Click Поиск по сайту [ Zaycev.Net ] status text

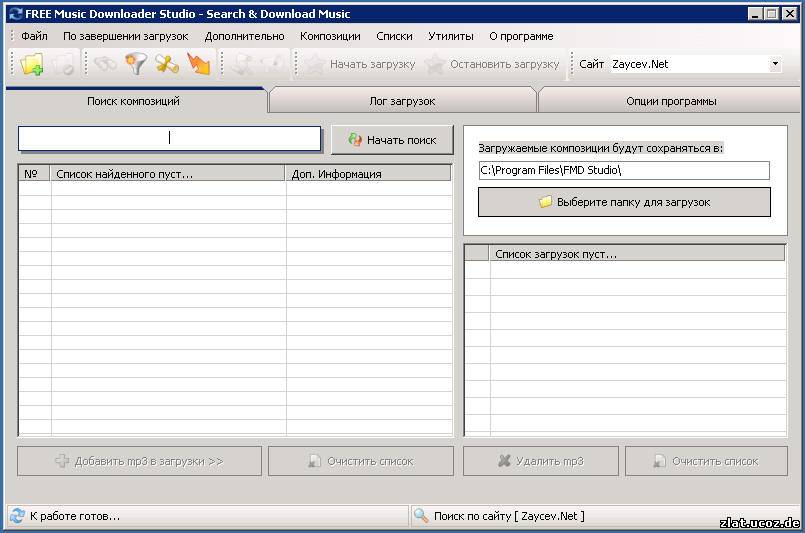point(509,516)
